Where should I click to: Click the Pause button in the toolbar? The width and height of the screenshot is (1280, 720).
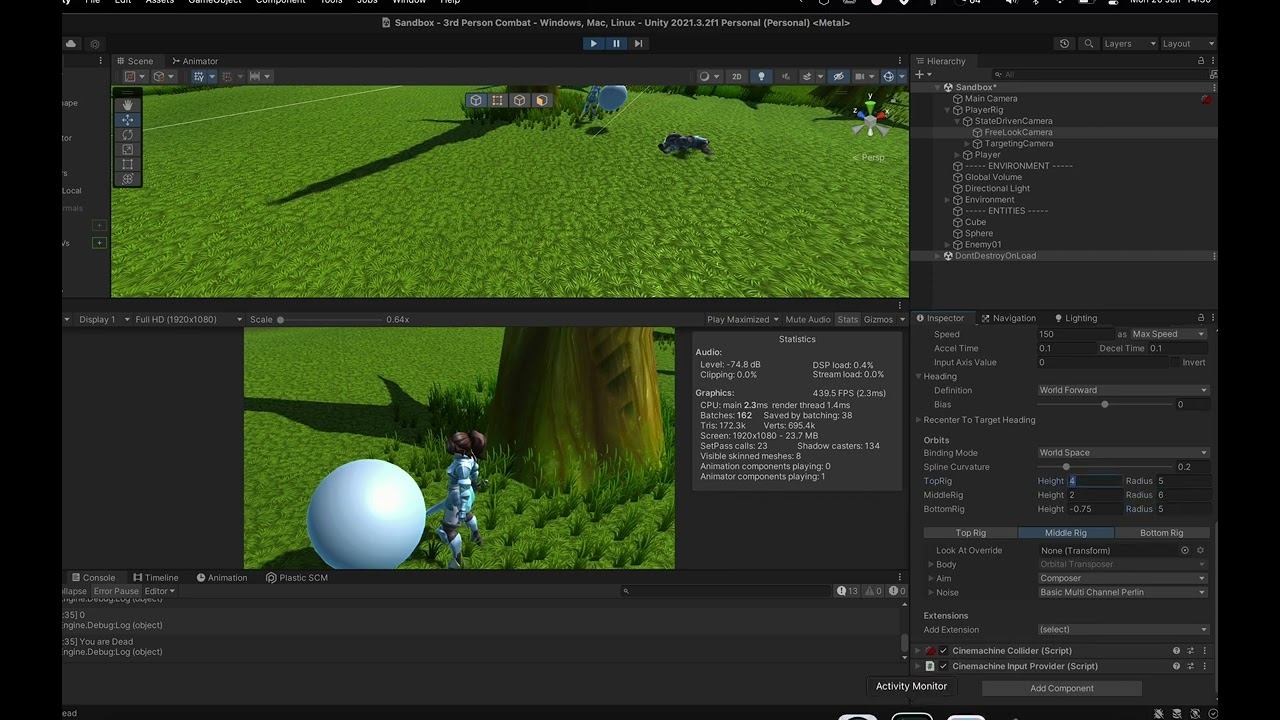[x=616, y=43]
